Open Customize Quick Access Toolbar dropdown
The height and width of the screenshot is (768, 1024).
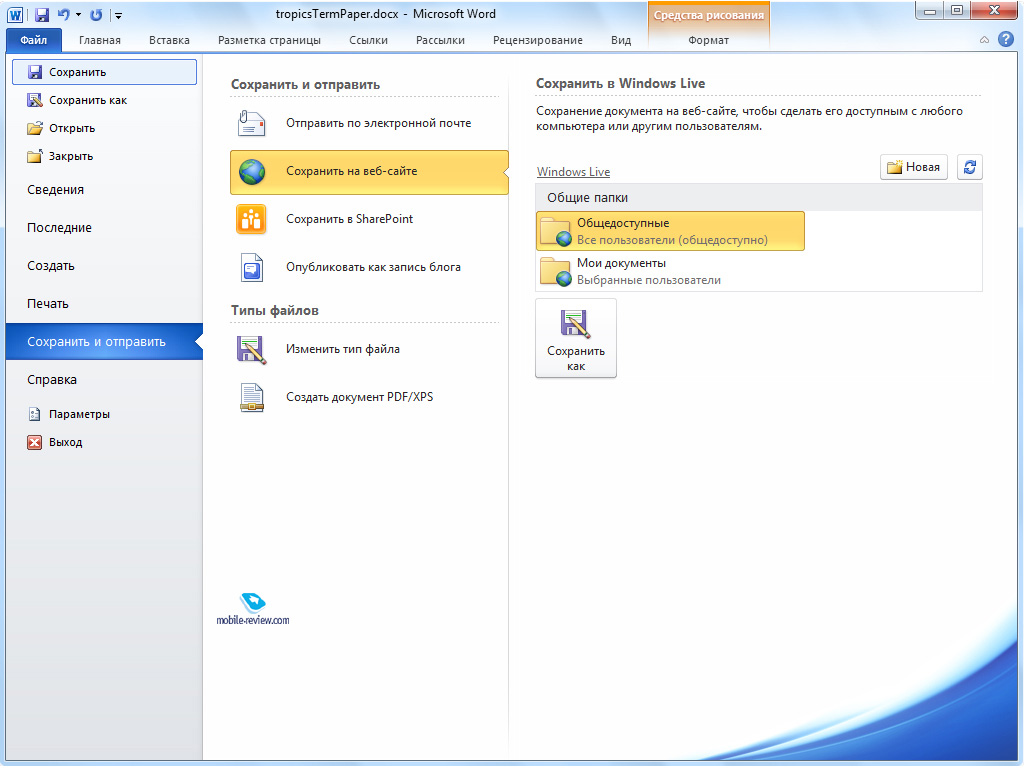click(118, 16)
